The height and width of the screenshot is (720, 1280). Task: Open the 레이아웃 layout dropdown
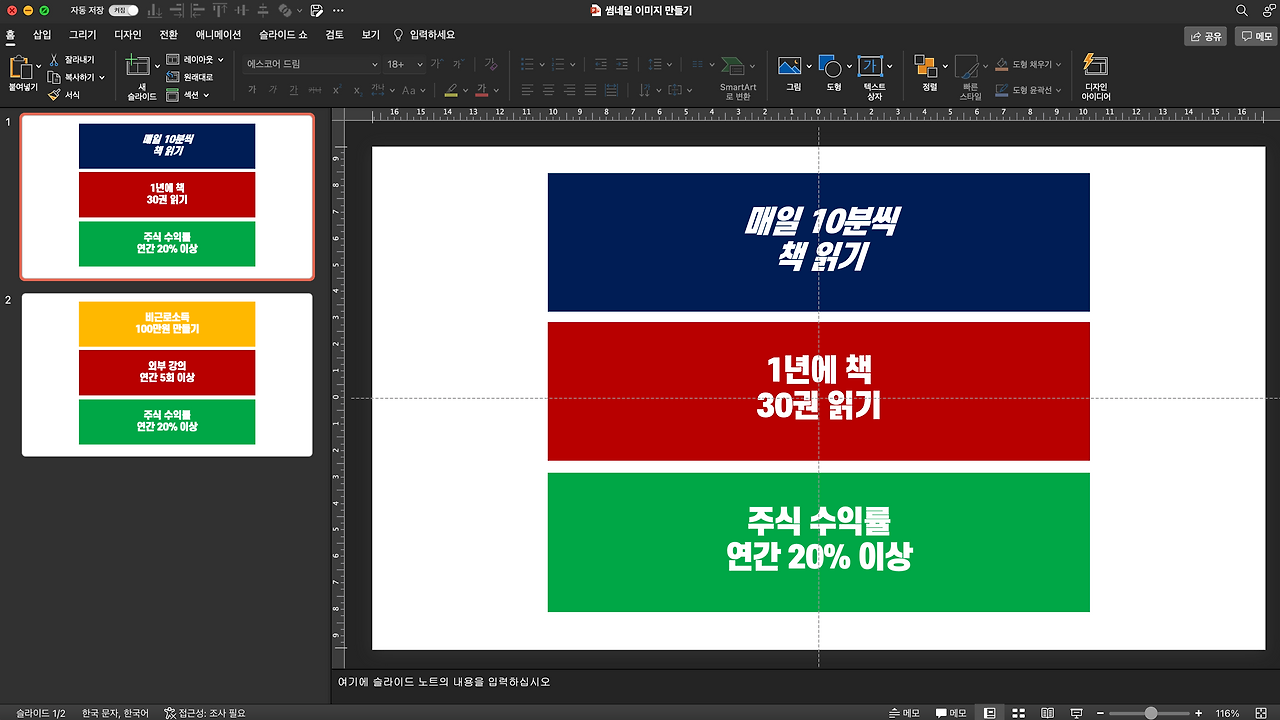pyautogui.click(x=196, y=59)
